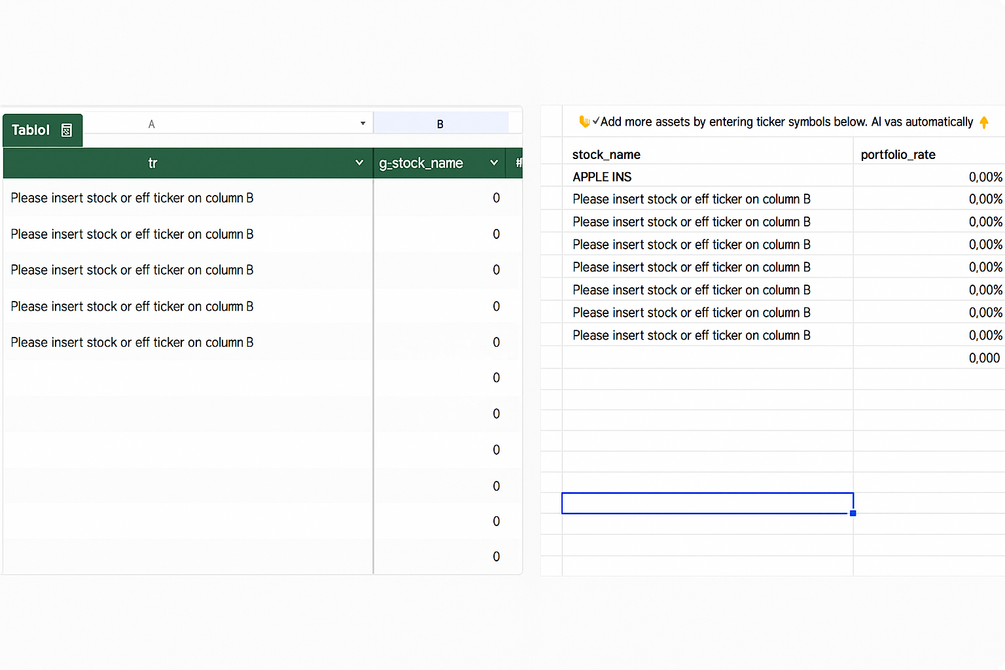Open the g_stock_name column filter dropdown
The height and width of the screenshot is (670, 1005).
point(494,163)
